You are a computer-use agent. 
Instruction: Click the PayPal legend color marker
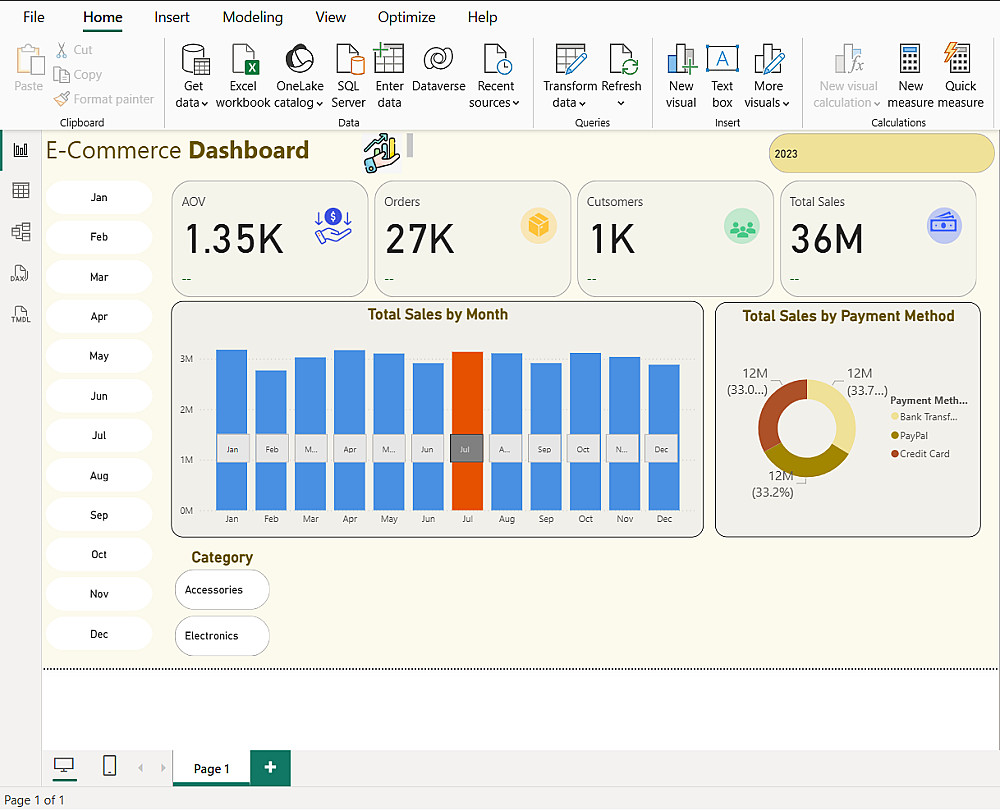(x=894, y=436)
